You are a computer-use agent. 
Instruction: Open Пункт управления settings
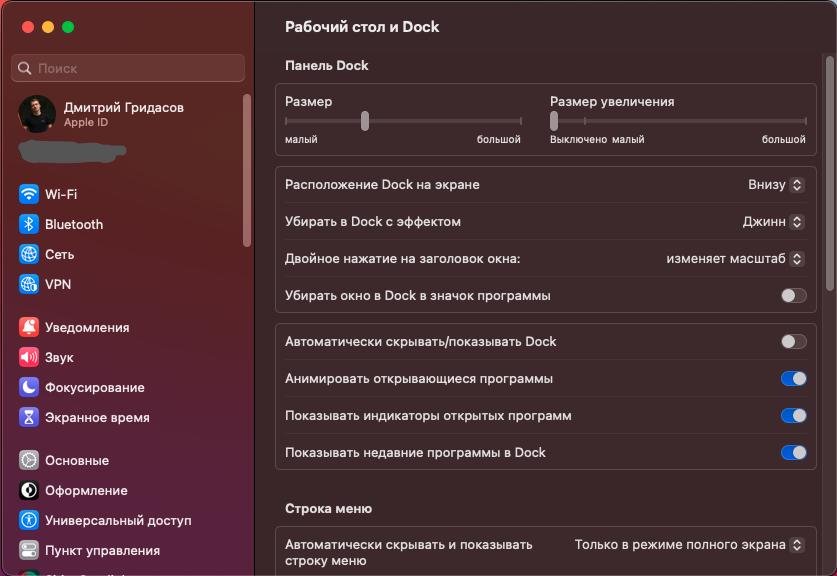coord(102,550)
